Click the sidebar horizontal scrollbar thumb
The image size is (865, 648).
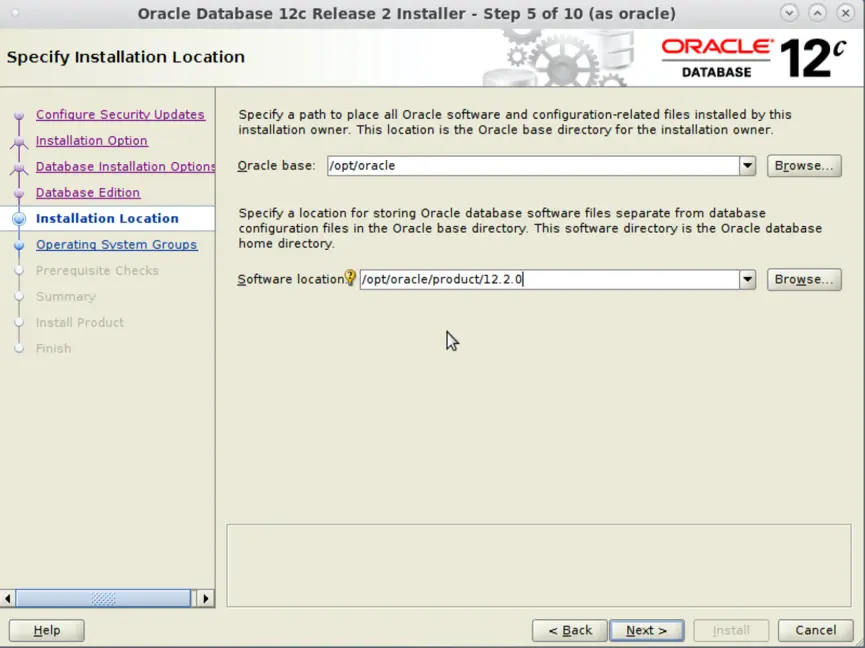(x=103, y=598)
